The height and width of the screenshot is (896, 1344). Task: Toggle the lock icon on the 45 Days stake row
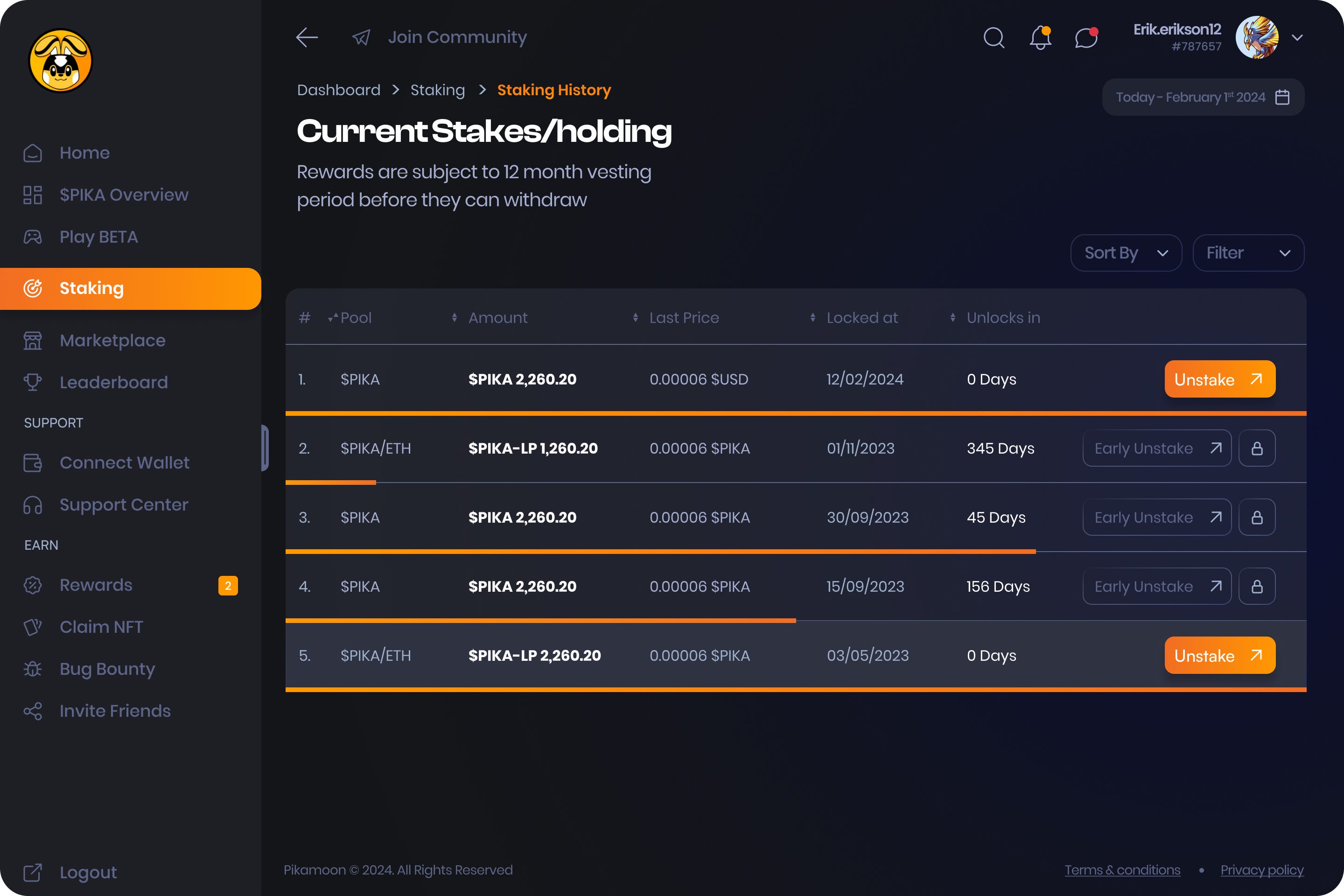pyautogui.click(x=1257, y=517)
